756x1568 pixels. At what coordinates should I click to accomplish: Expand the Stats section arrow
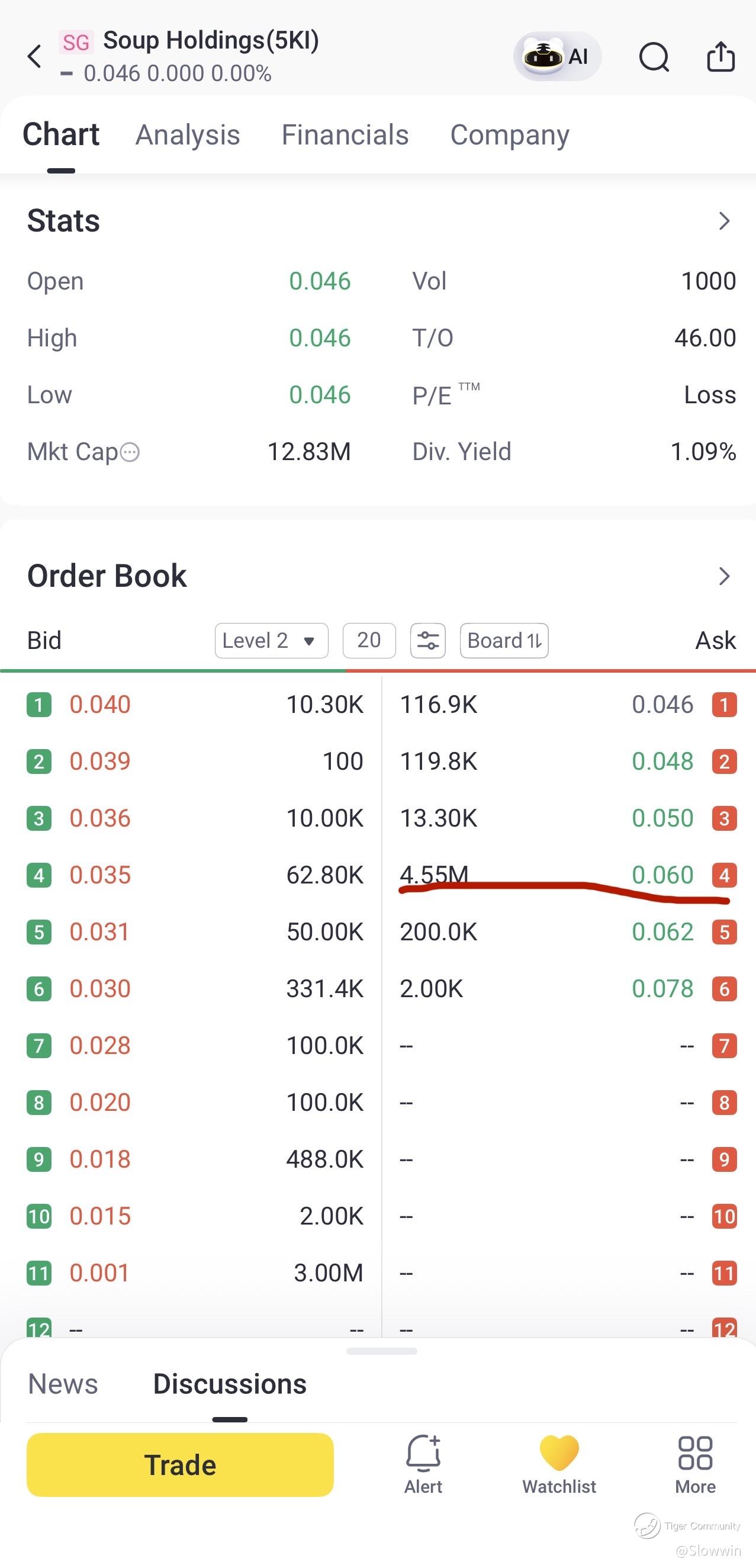724,221
